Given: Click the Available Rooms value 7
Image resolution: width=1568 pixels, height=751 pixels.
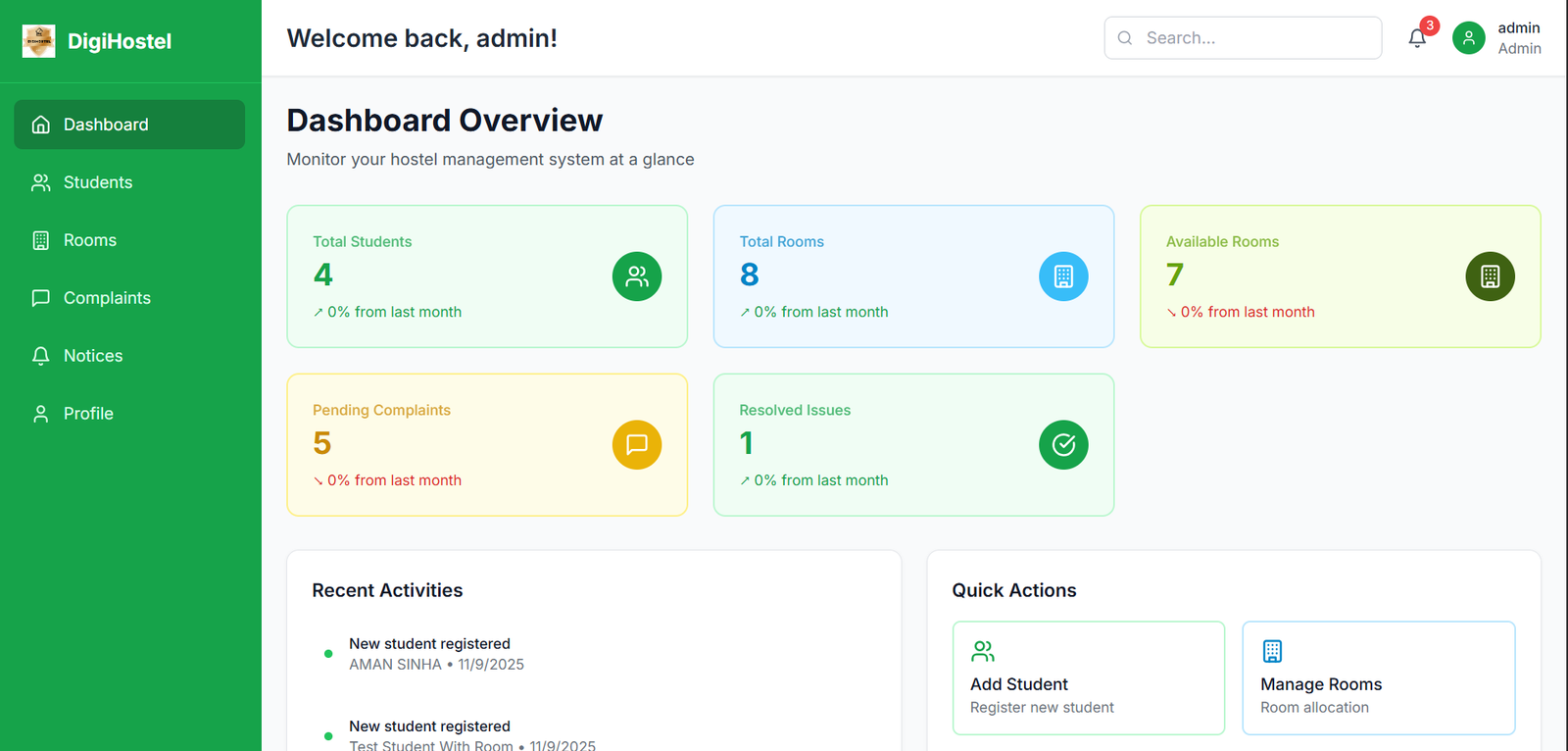Looking at the screenshot, I should click(1175, 275).
